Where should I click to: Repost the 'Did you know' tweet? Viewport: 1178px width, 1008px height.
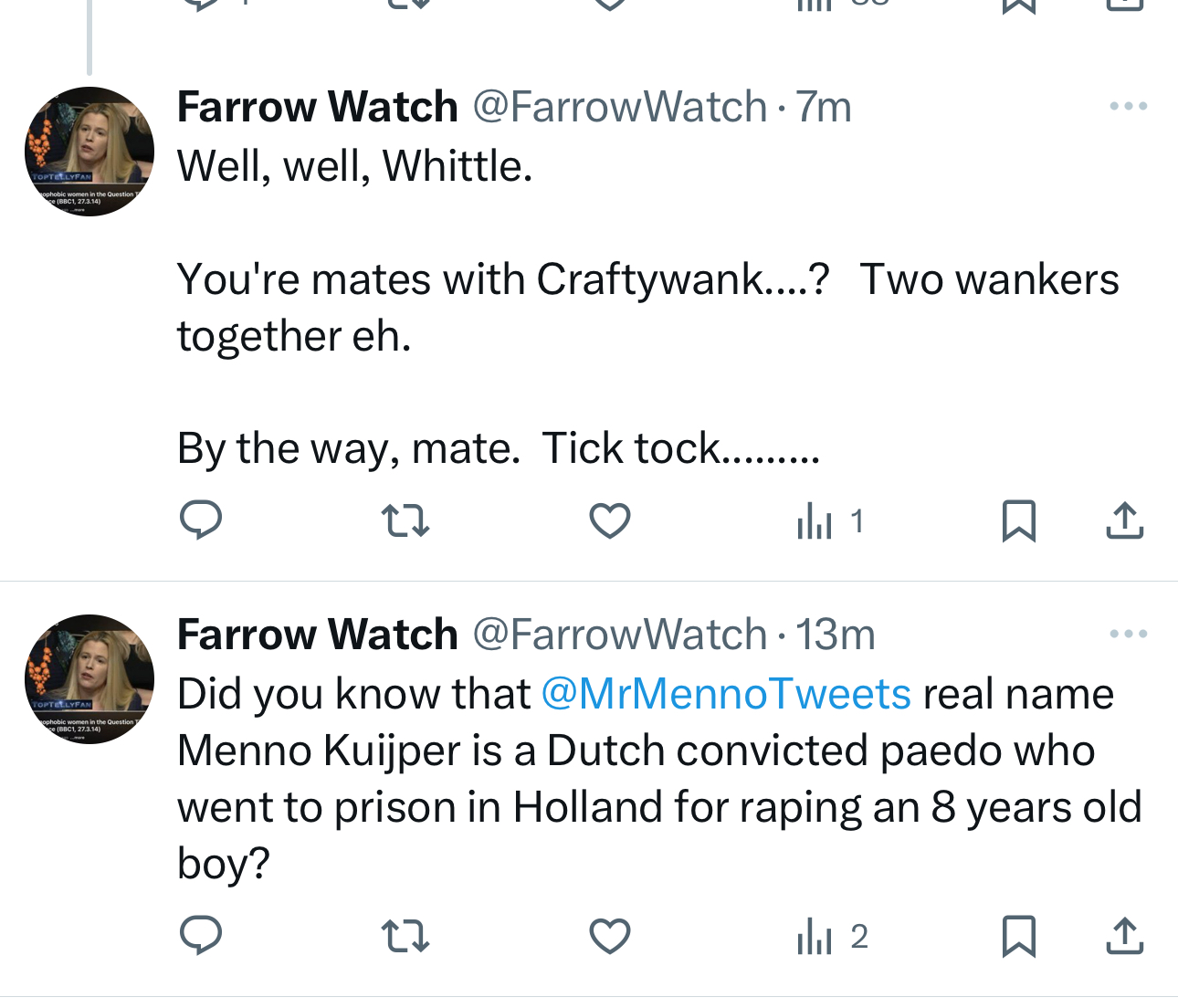pos(405,936)
